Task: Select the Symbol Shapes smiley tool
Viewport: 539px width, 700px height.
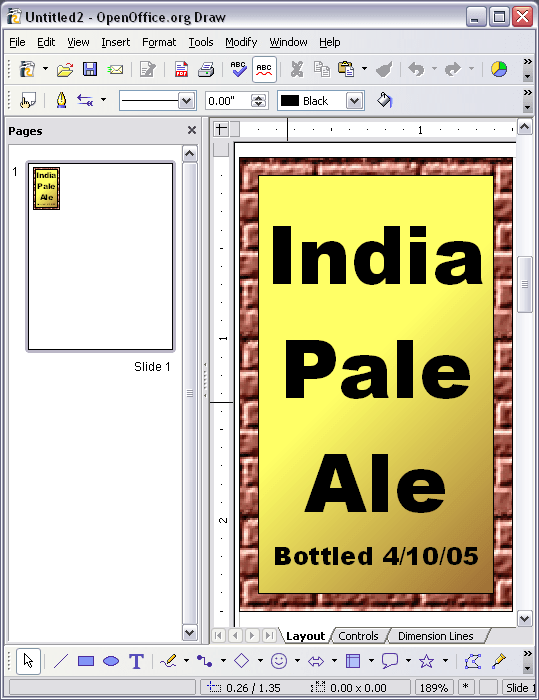Action: point(279,661)
